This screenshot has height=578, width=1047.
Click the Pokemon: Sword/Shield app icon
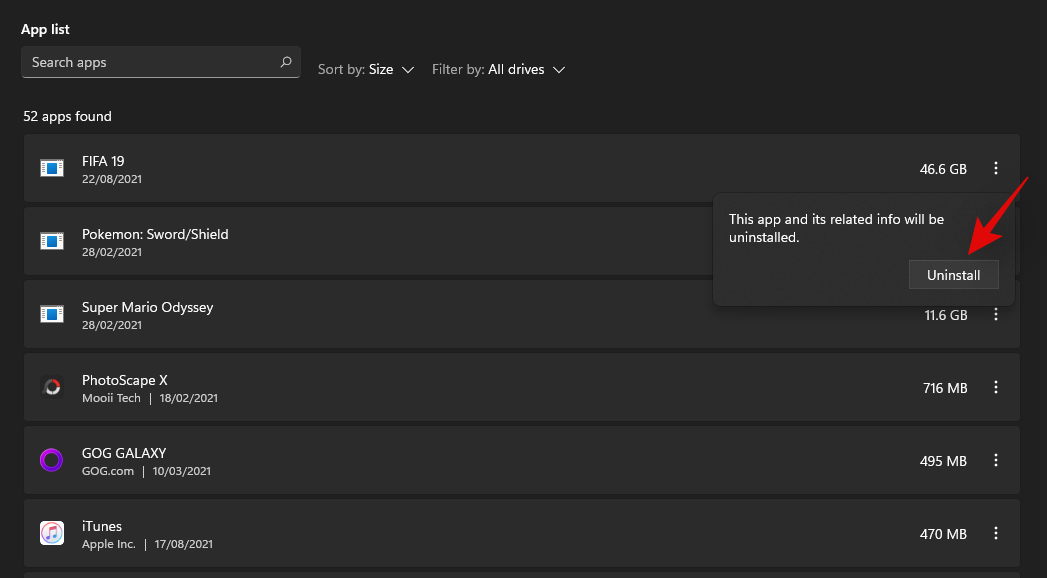pyautogui.click(x=52, y=241)
